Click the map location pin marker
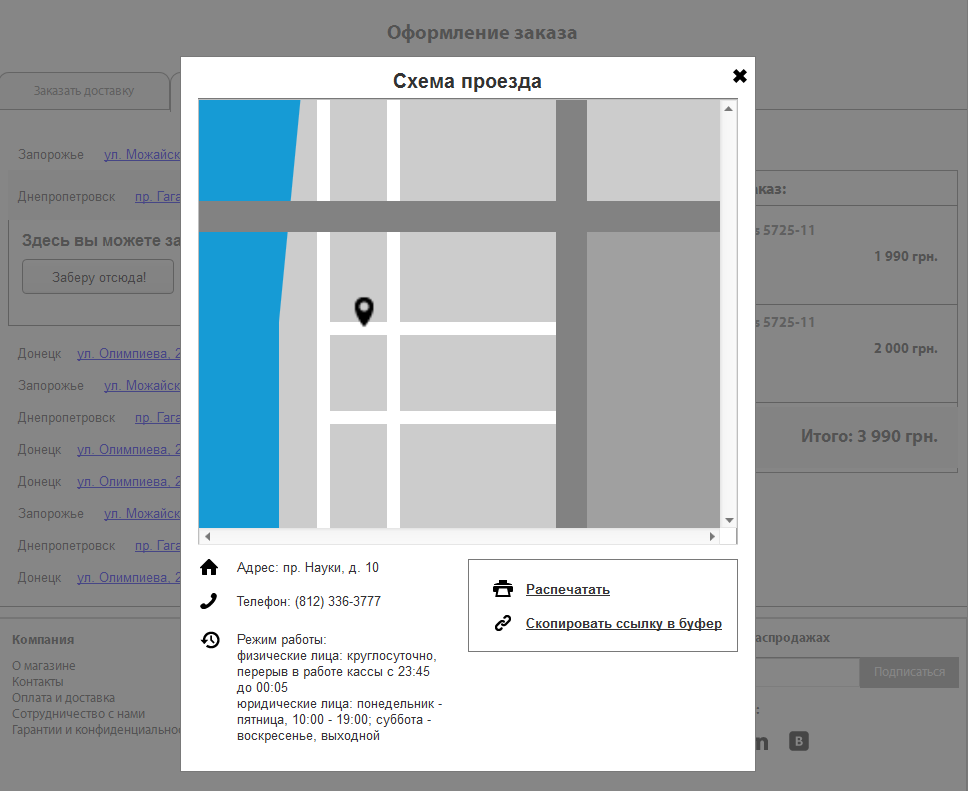This screenshot has height=791, width=969. [x=364, y=311]
